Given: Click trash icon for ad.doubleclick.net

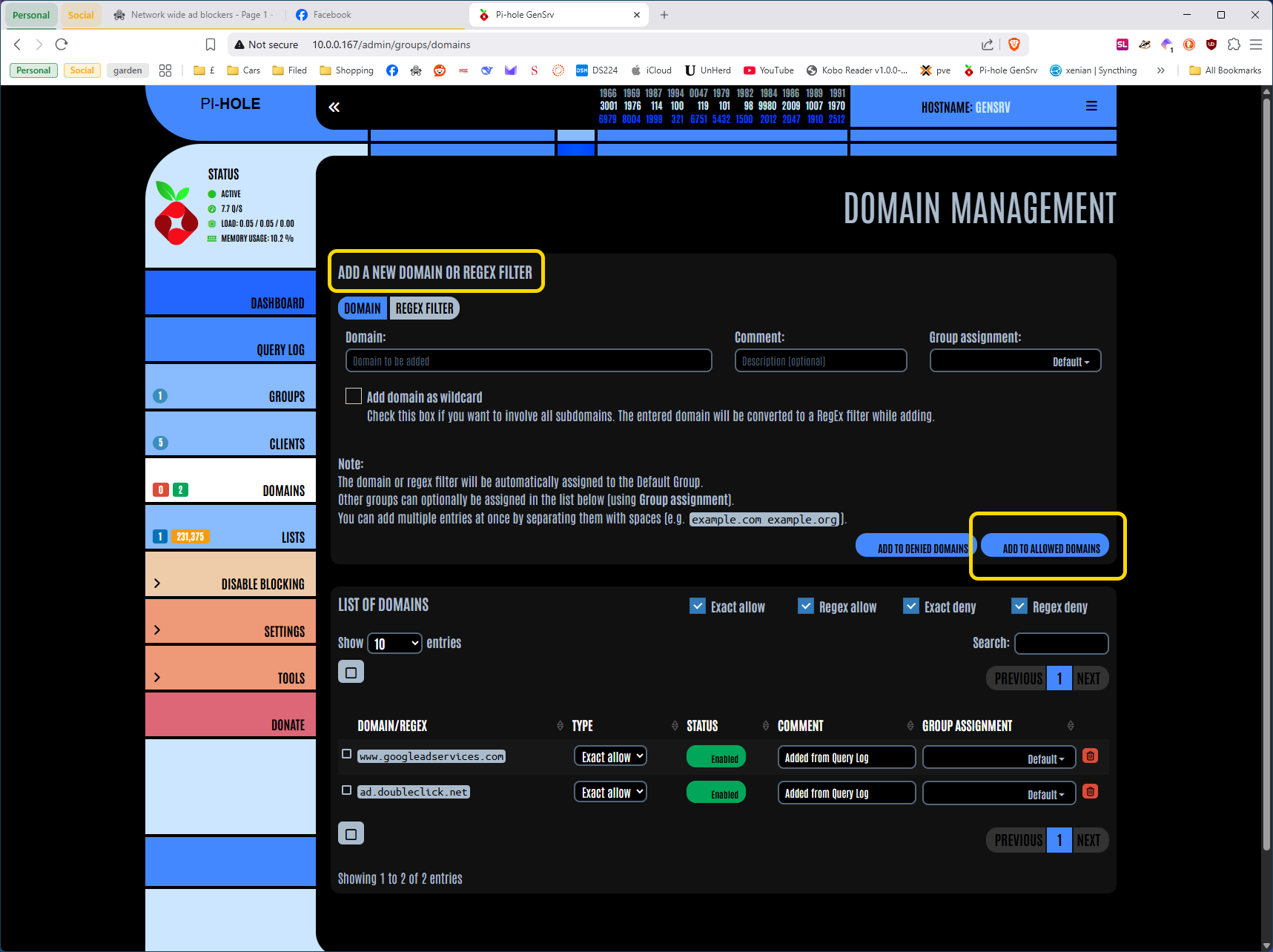Looking at the screenshot, I should click(1090, 792).
